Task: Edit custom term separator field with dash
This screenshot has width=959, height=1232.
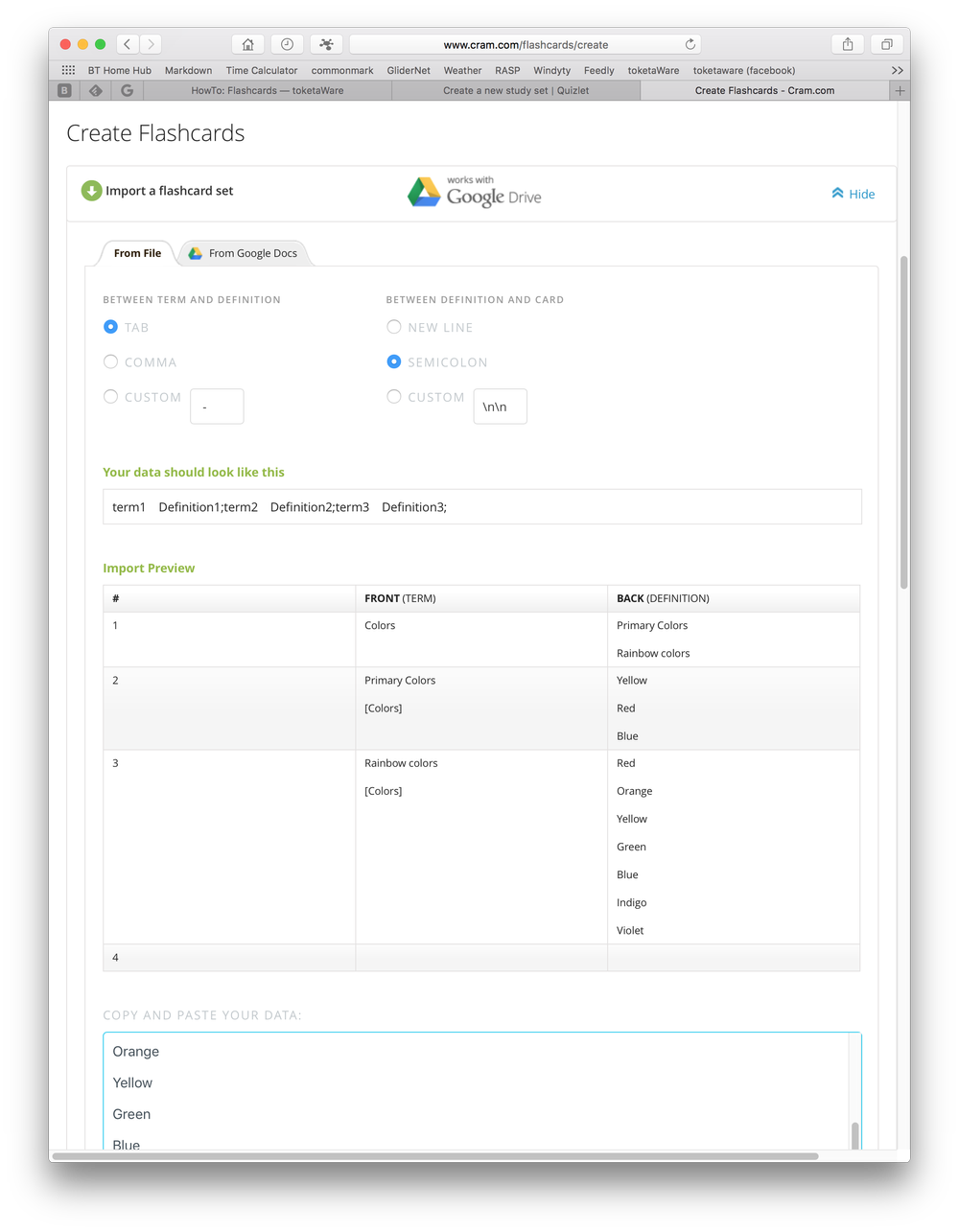Action: coord(217,407)
